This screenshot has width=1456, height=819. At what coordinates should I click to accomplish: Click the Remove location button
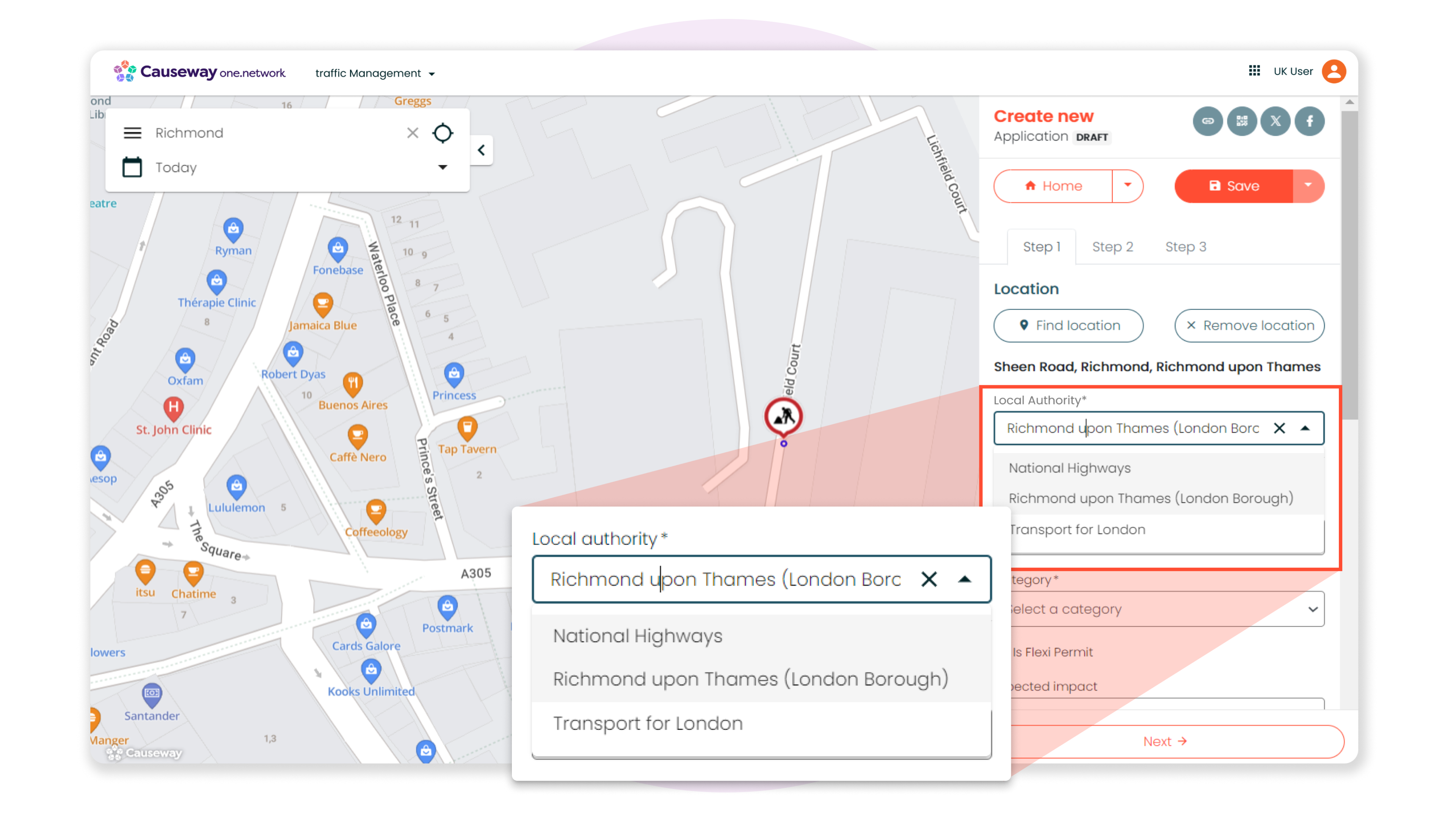click(x=1249, y=325)
